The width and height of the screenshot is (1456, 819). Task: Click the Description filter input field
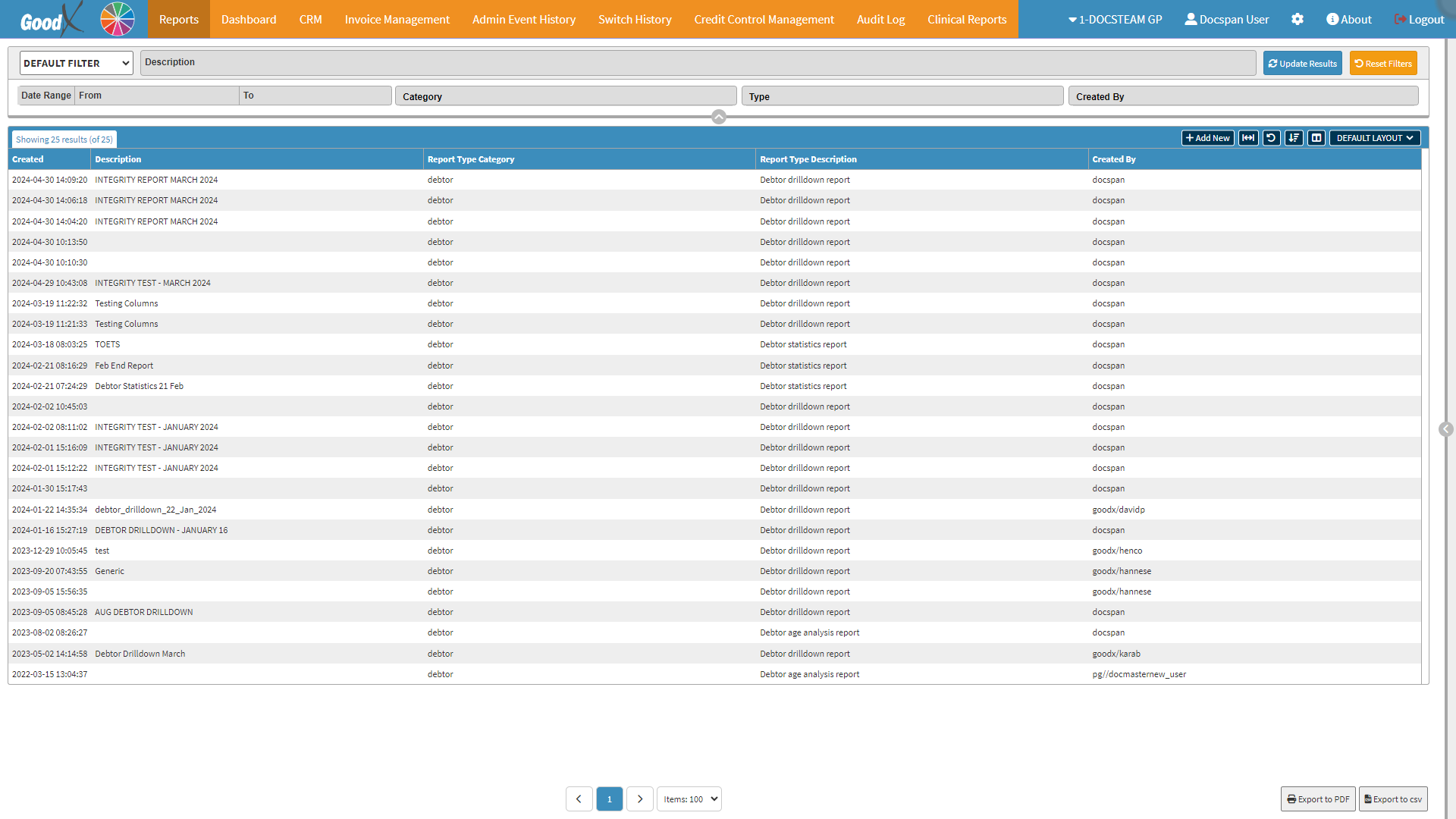tap(698, 63)
